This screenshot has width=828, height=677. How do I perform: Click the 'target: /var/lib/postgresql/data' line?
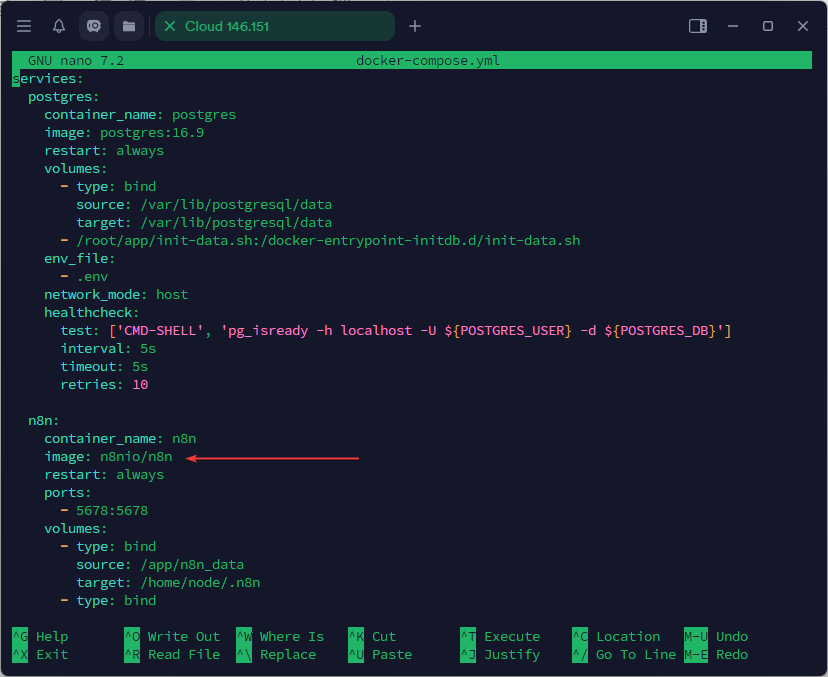(204, 222)
